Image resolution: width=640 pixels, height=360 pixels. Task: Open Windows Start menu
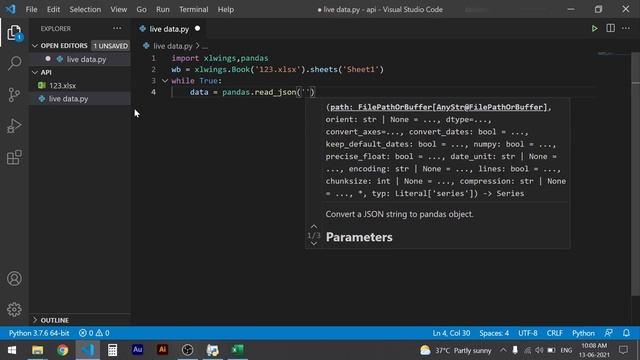(12, 350)
